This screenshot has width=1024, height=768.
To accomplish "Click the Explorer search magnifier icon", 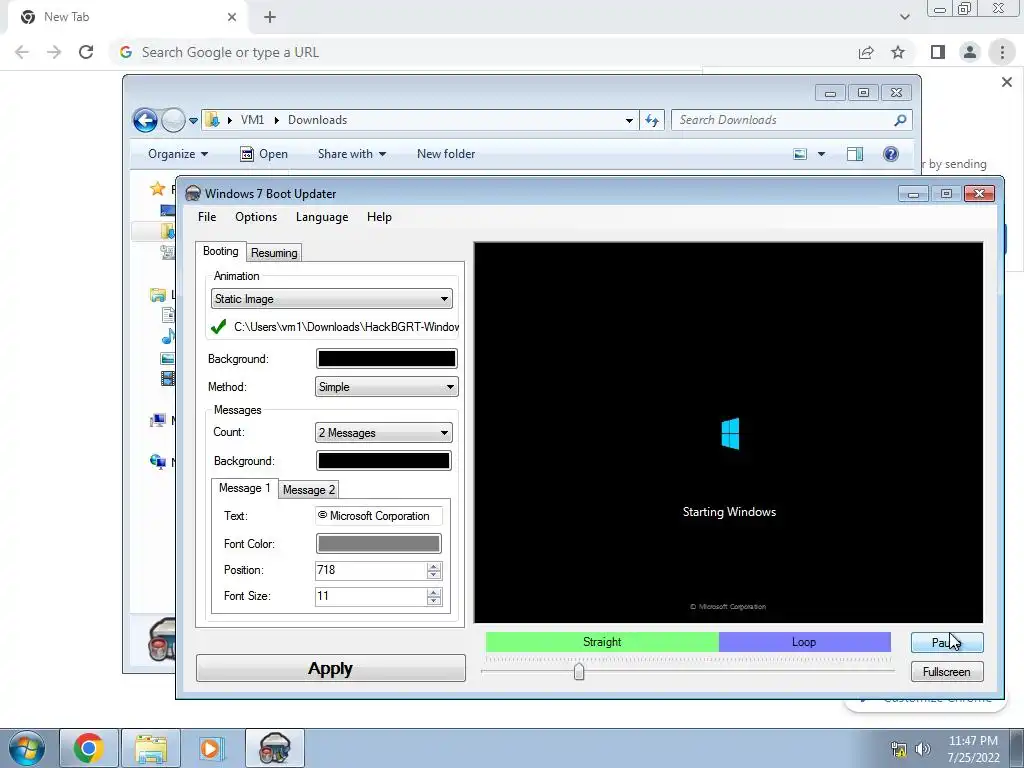I will pos(900,120).
